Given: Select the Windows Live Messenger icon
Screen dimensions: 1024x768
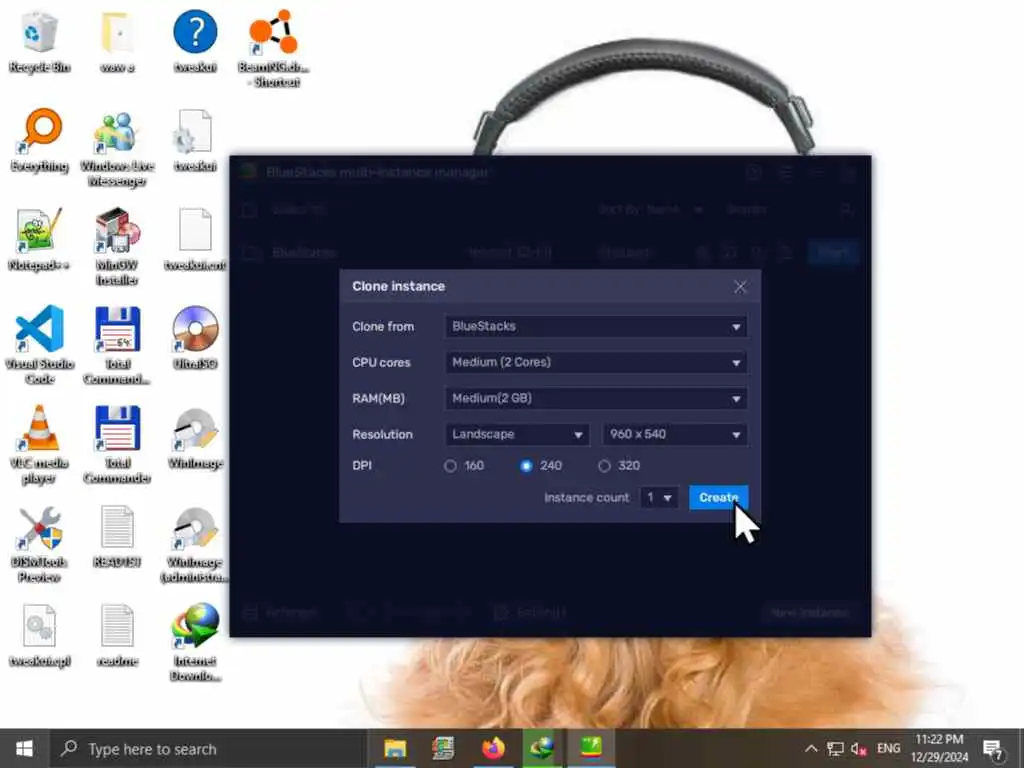Looking at the screenshot, I should point(118,149).
